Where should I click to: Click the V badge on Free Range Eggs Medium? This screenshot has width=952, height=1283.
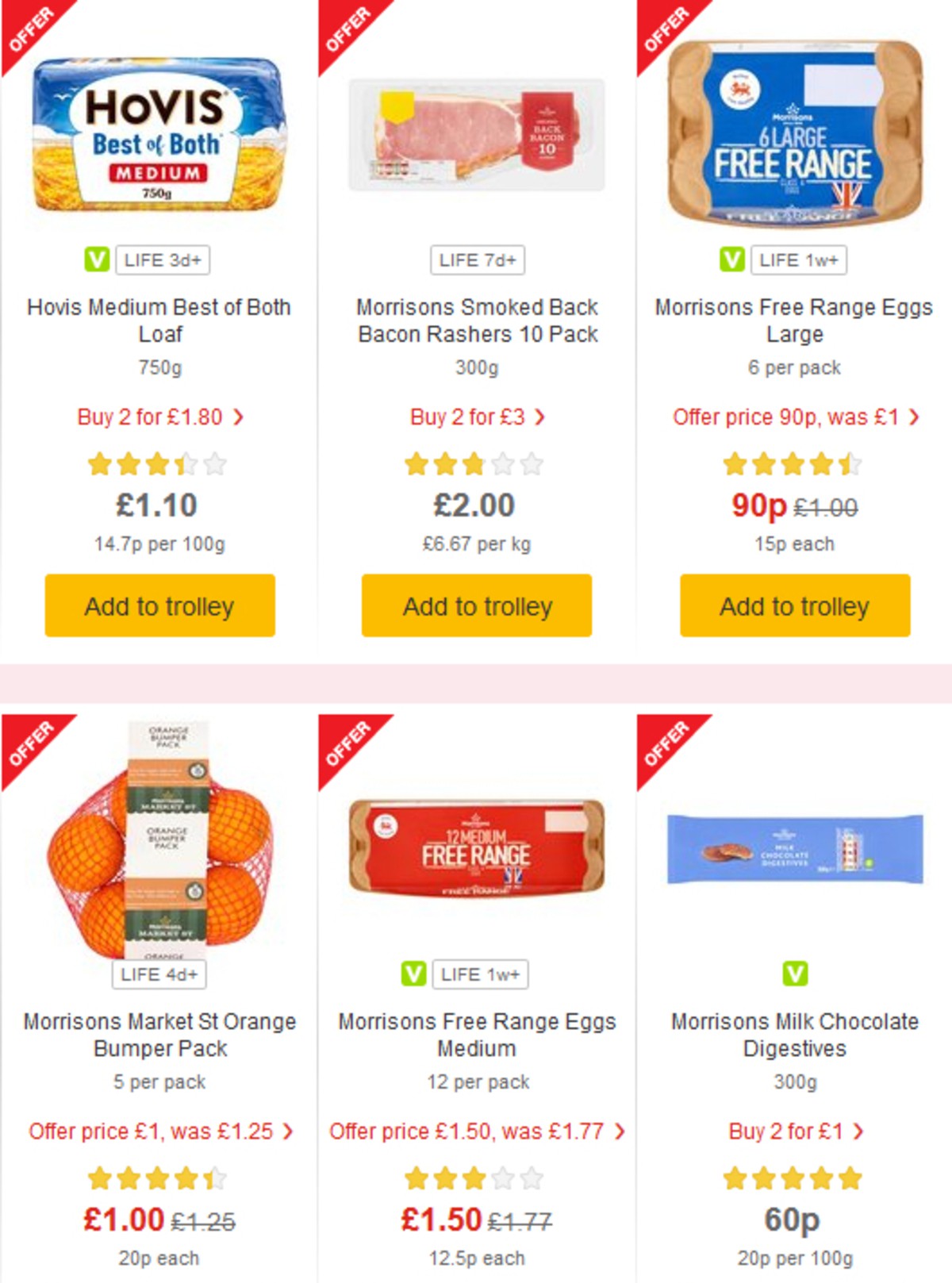pyautogui.click(x=413, y=975)
